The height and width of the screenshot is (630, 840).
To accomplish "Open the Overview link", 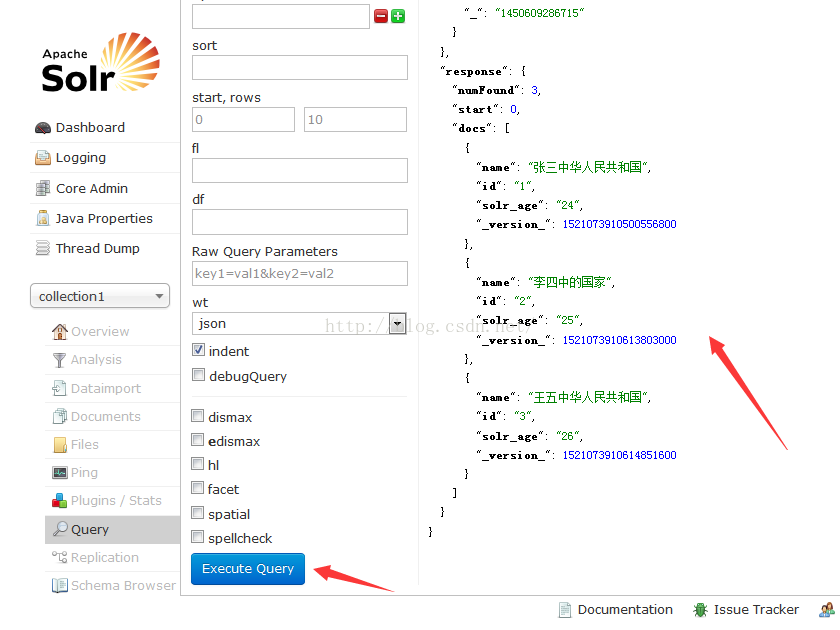I will click(100, 332).
